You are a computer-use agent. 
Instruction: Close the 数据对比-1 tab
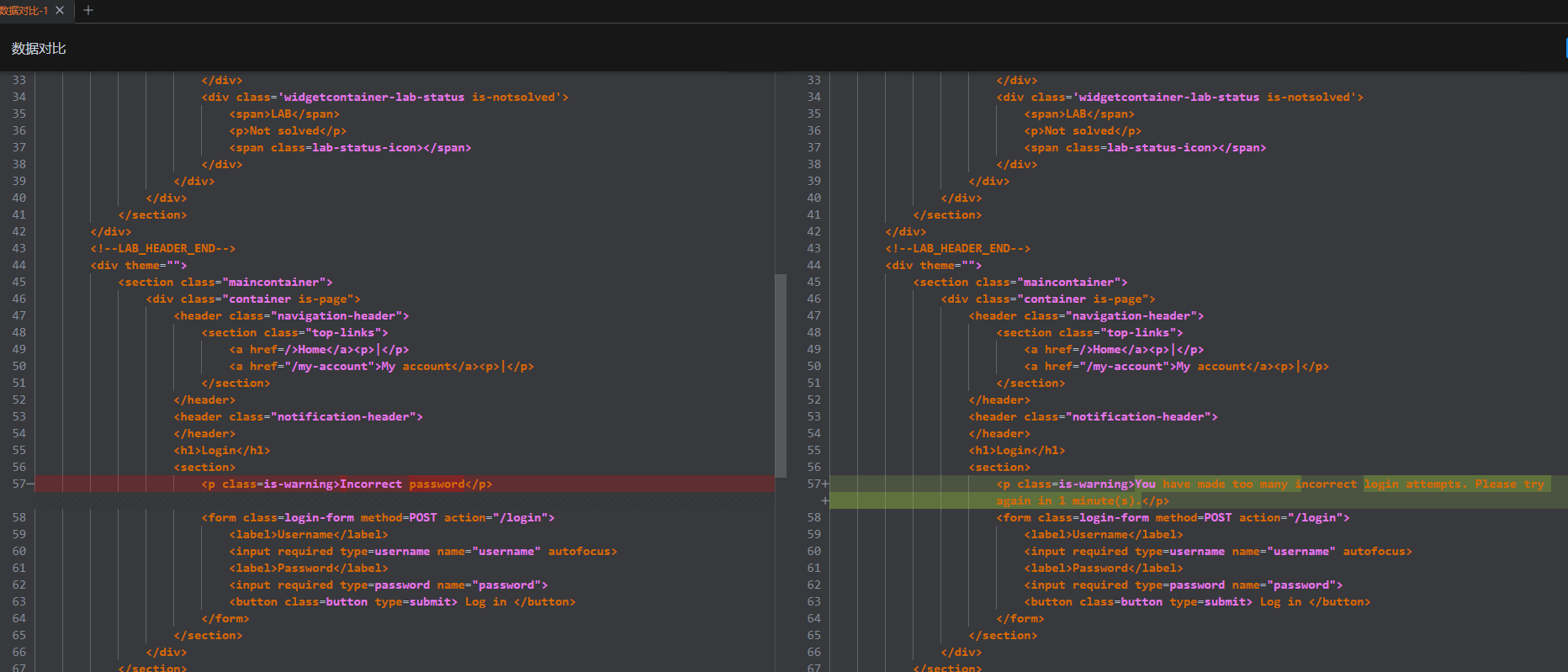tap(60, 10)
